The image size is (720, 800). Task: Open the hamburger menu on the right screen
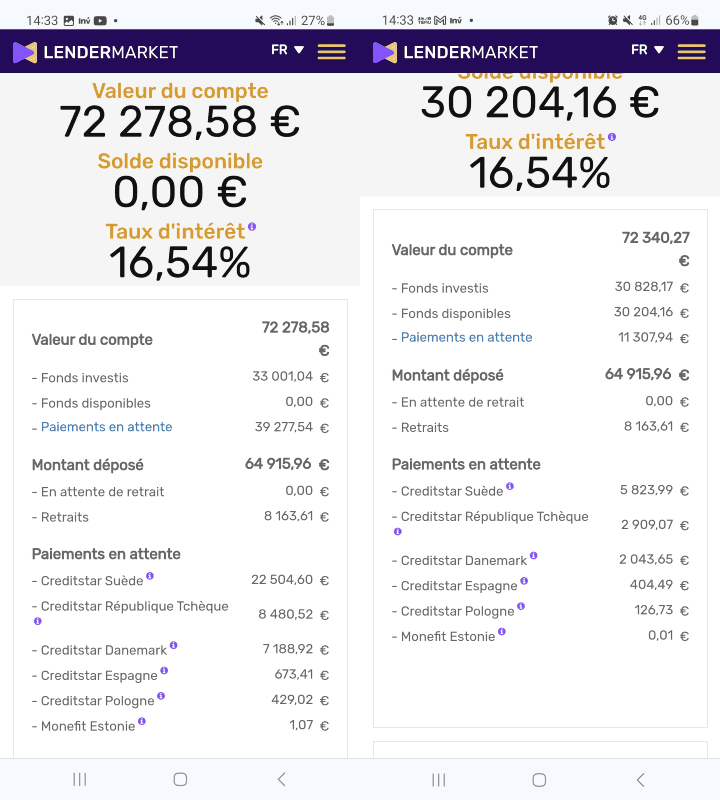tap(691, 52)
